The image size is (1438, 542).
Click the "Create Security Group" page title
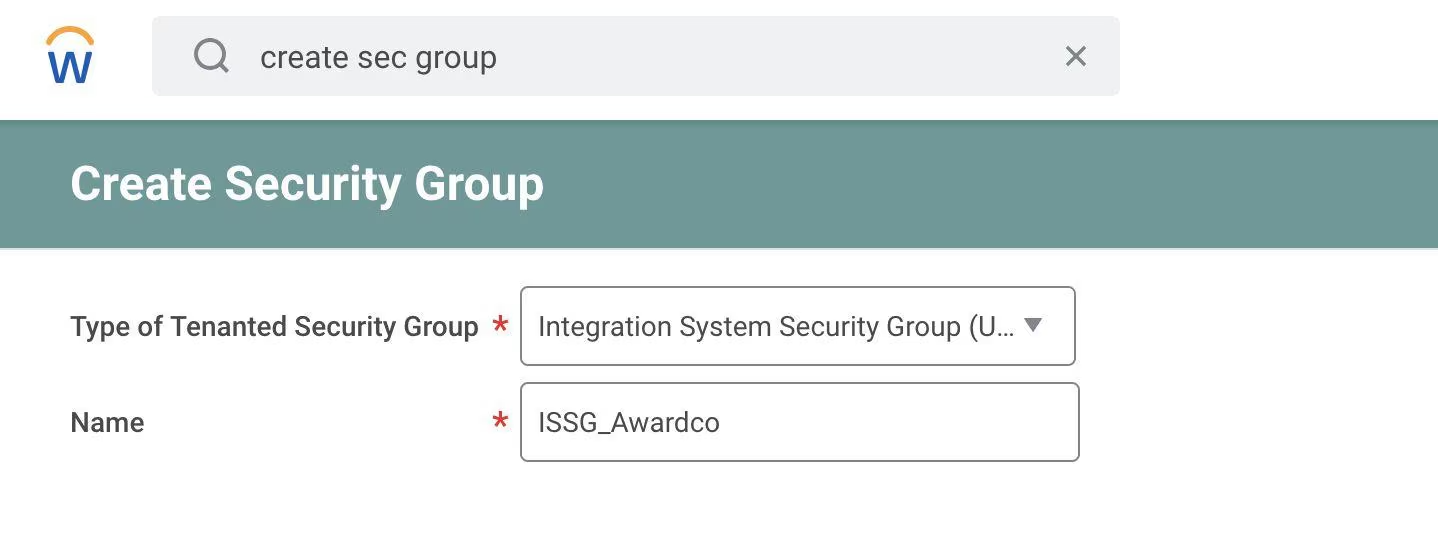(307, 184)
